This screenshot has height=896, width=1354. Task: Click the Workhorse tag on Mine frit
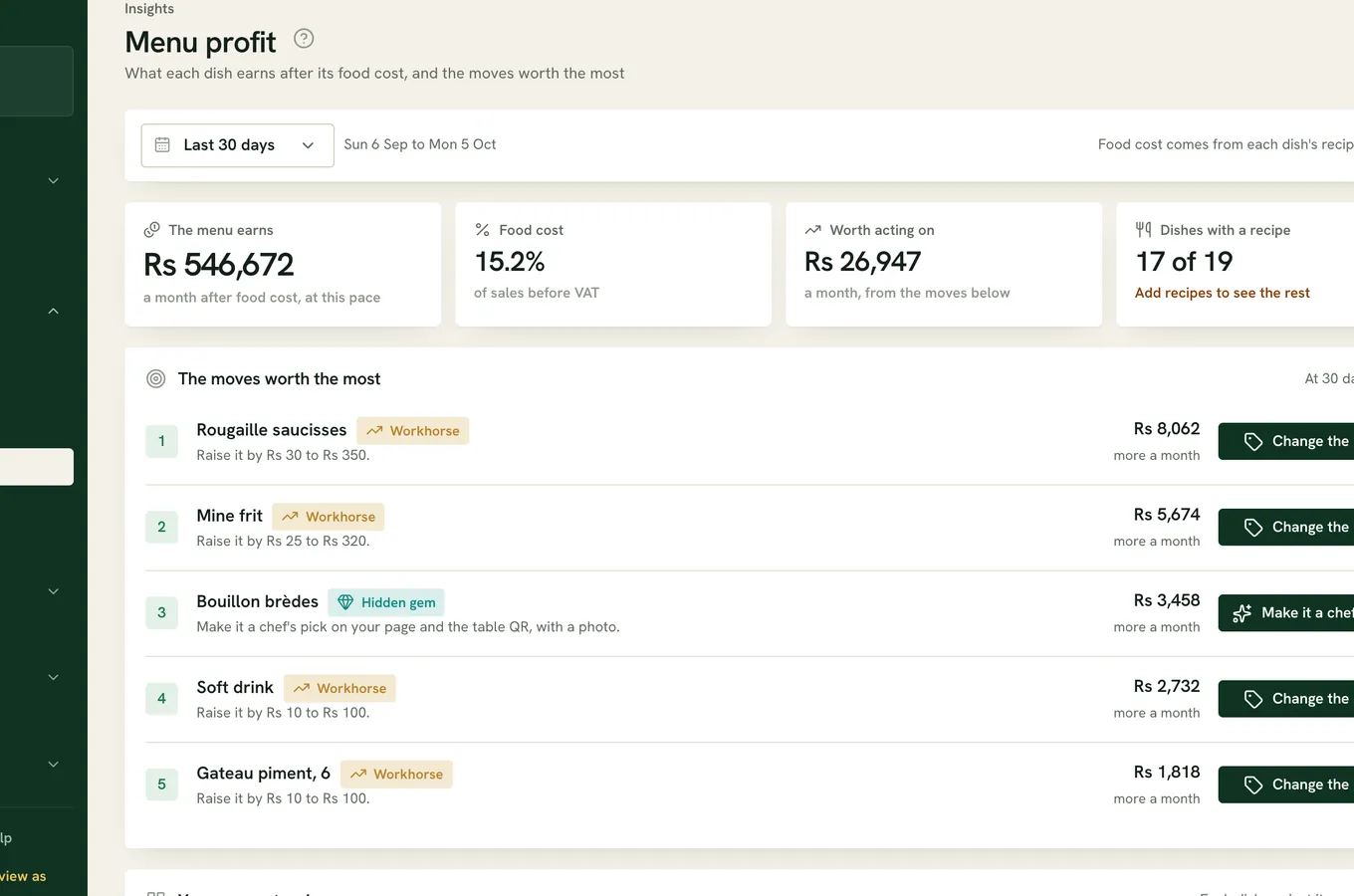tap(329, 517)
